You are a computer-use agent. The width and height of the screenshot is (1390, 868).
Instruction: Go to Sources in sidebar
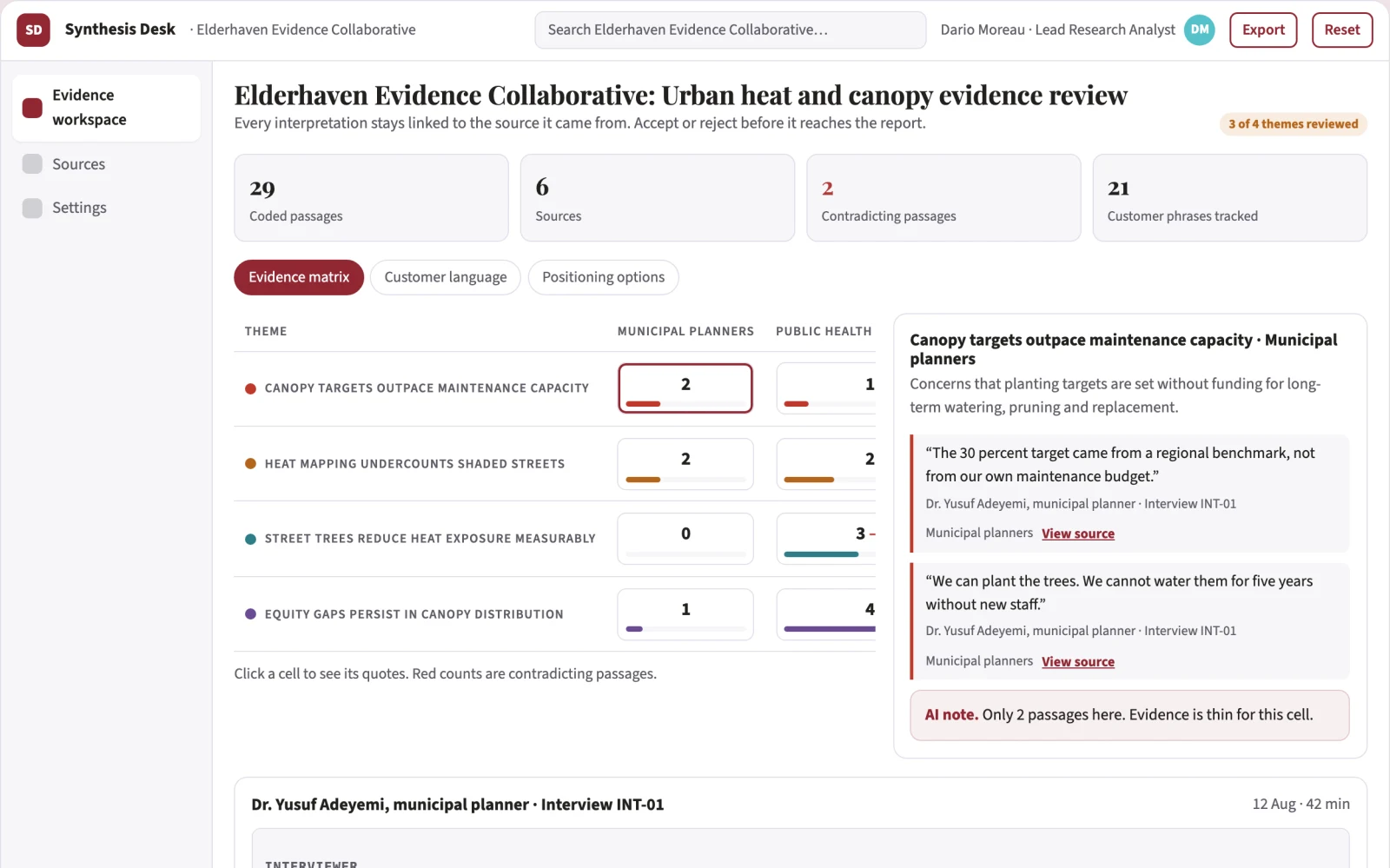coord(106,164)
